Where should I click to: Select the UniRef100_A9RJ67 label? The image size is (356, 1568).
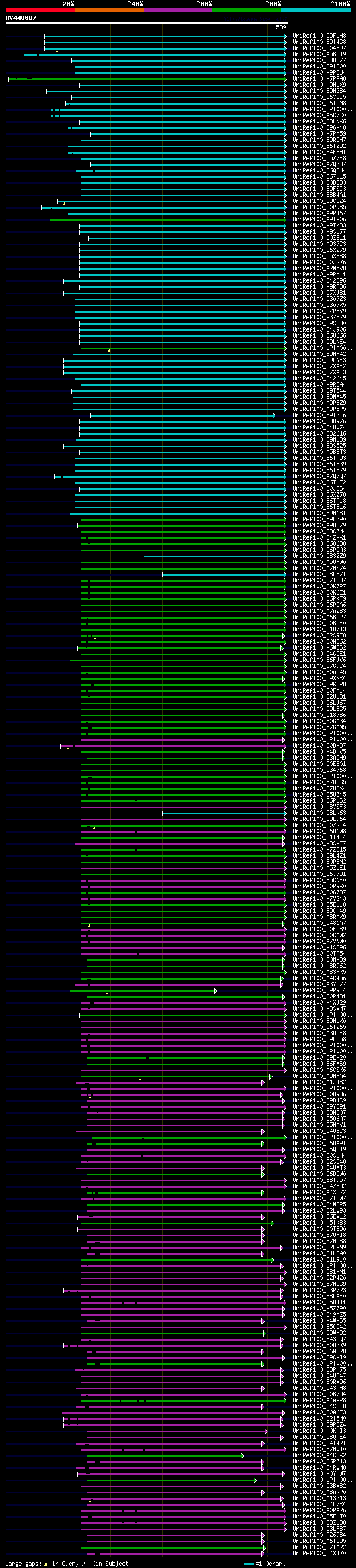[319, 213]
